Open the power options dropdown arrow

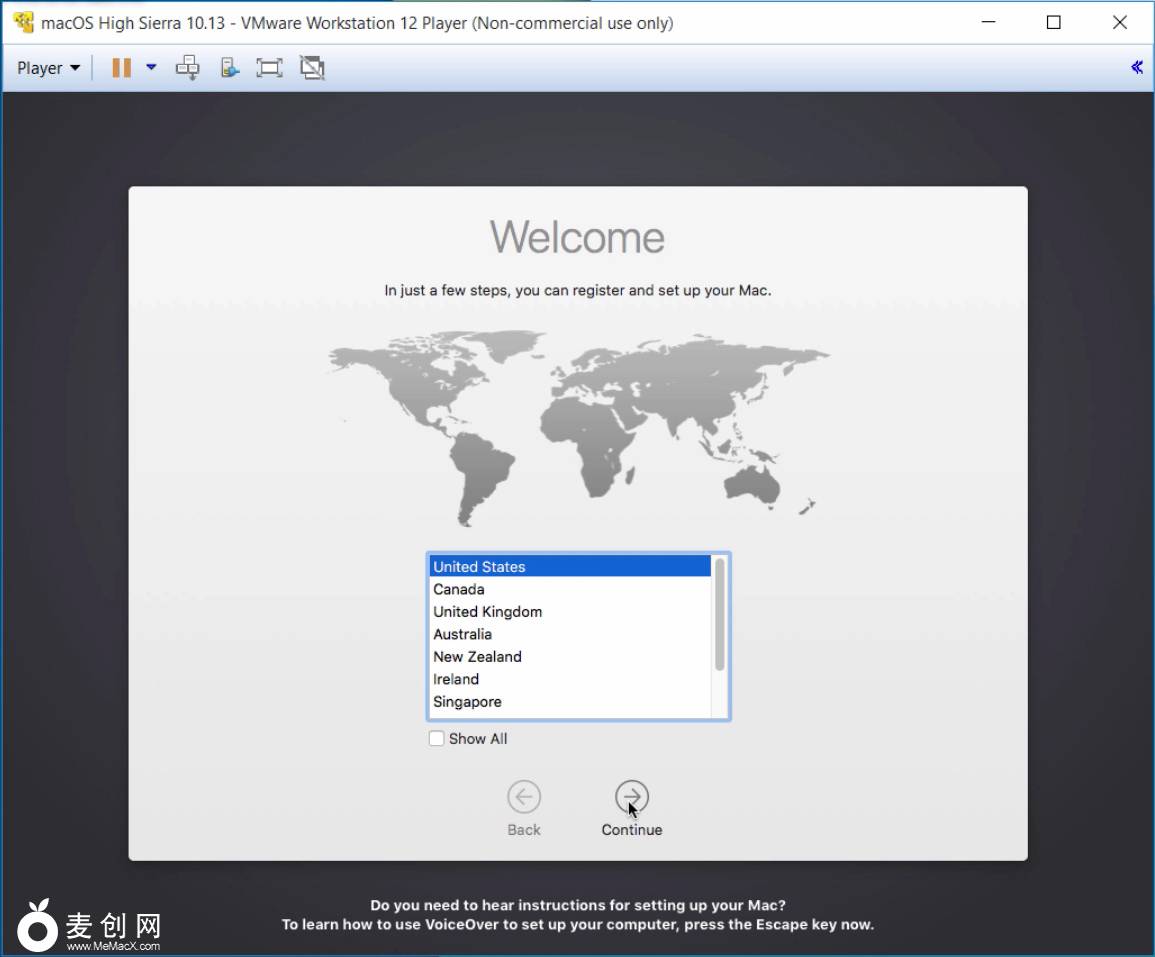(151, 68)
